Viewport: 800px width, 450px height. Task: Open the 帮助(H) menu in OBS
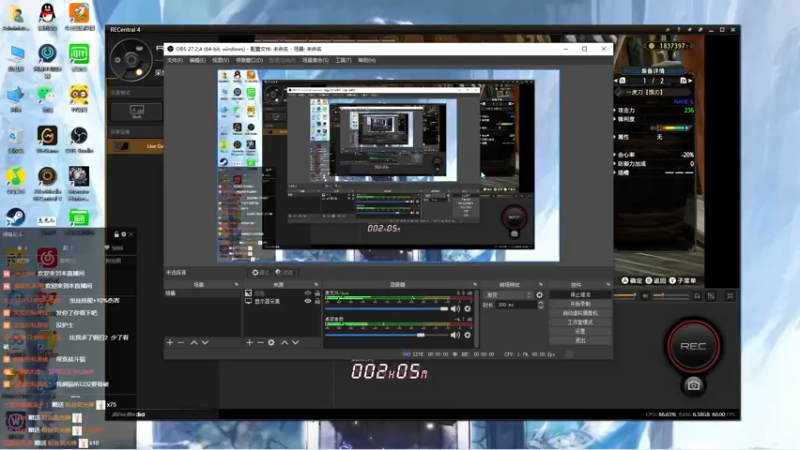[x=367, y=60]
